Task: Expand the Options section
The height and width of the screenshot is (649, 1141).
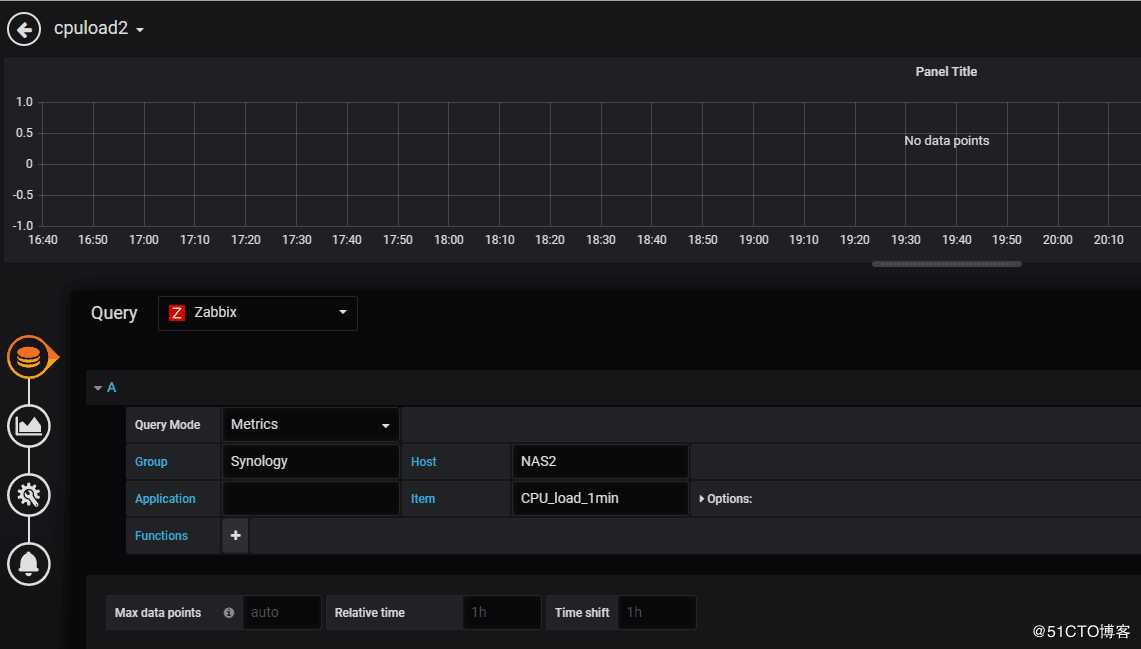Action: click(725, 499)
